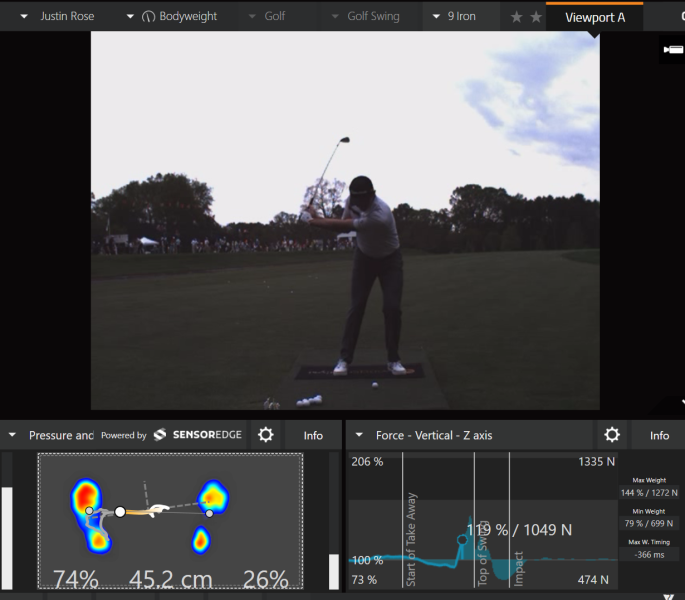The height and width of the screenshot is (600, 685).
Task: Click the 45.2 cm stance width value
Action: pyautogui.click(x=170, y=579)
